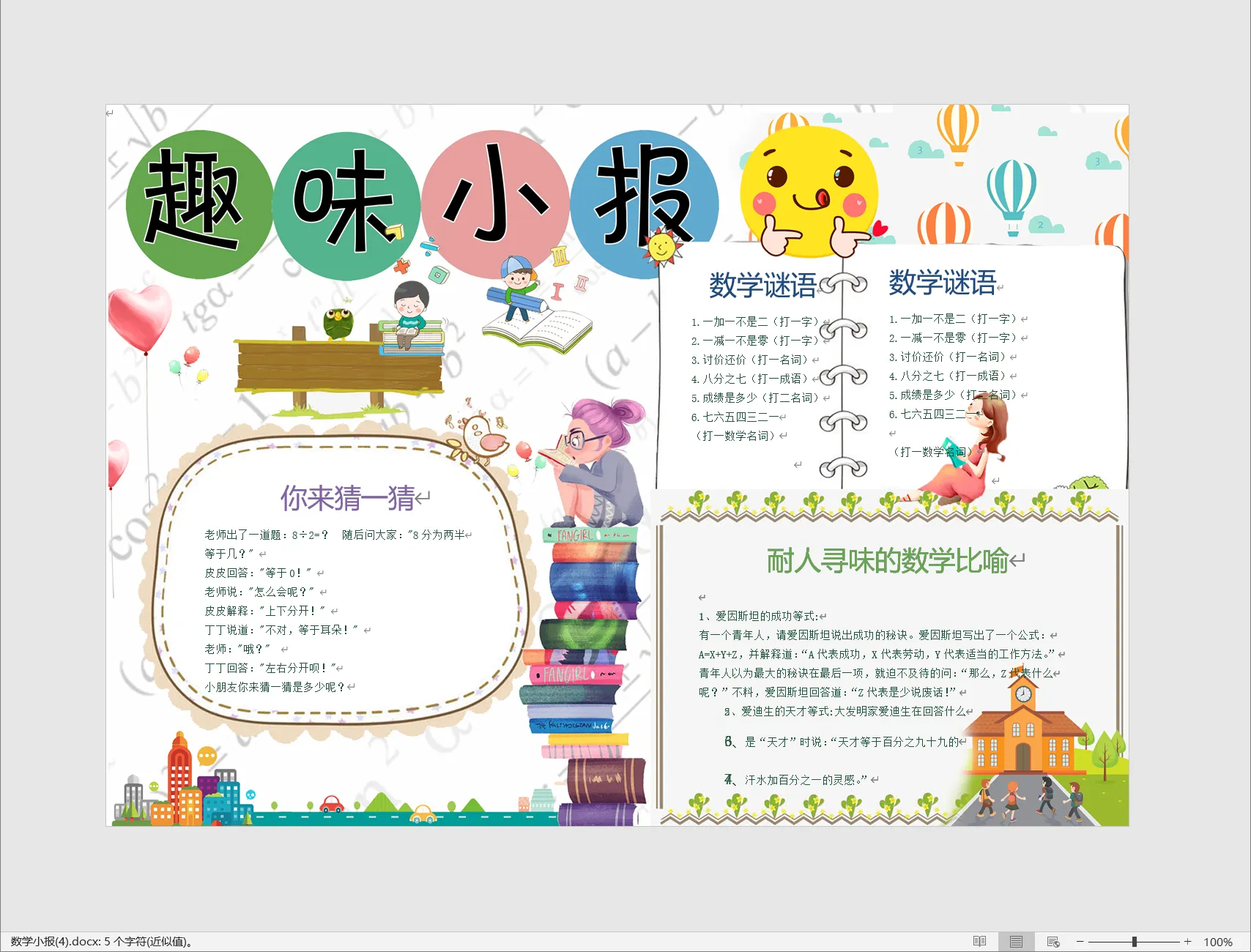Image resolution: width=1251 pixels, height=952 pixels.
Task: Switch to Web Layout view
Action: tap(1053, 942)
